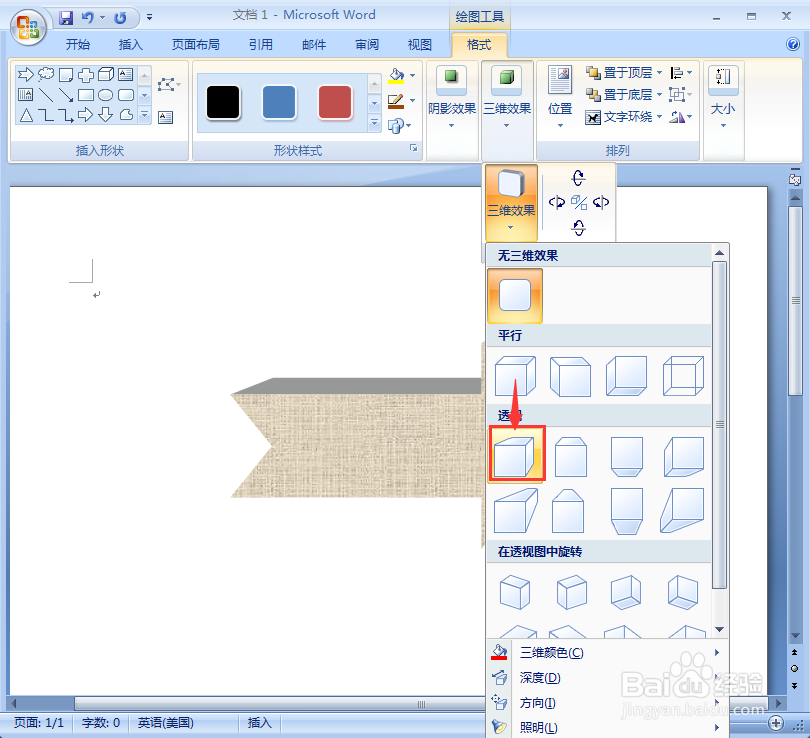Select the no 3-D effect option
The image size is (810, 738).
click(x=515, y=295)
